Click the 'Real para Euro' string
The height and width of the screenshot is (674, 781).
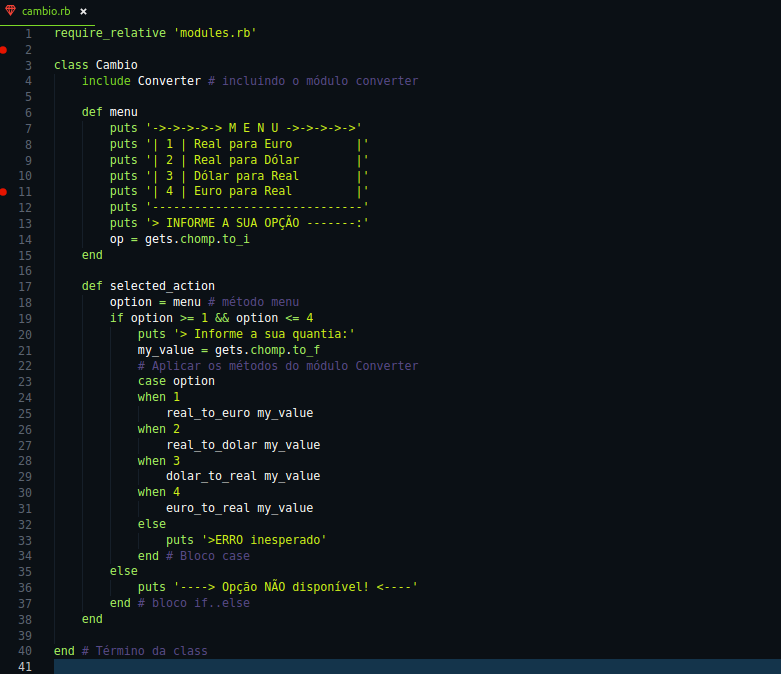(x=243, y=144)
